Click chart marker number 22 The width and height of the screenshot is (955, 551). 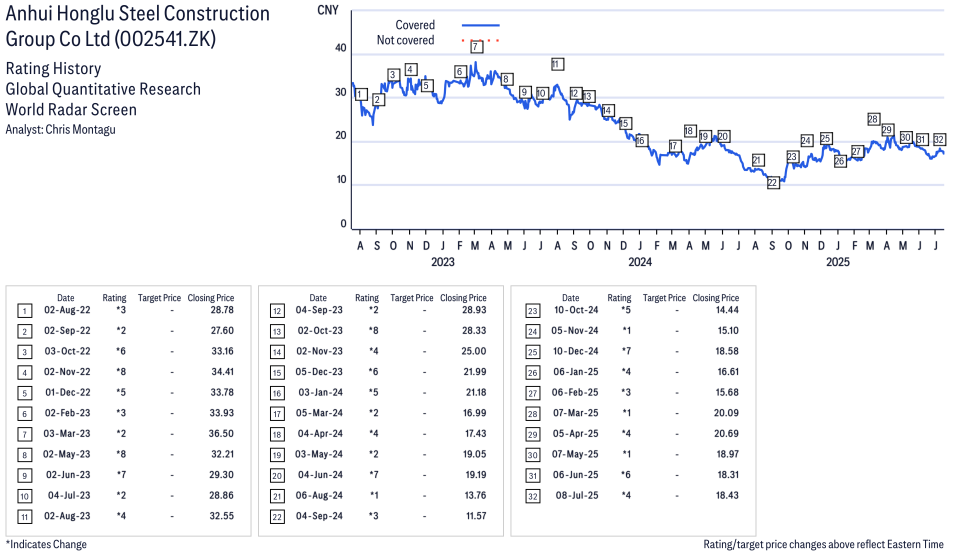tap(773, 183)
